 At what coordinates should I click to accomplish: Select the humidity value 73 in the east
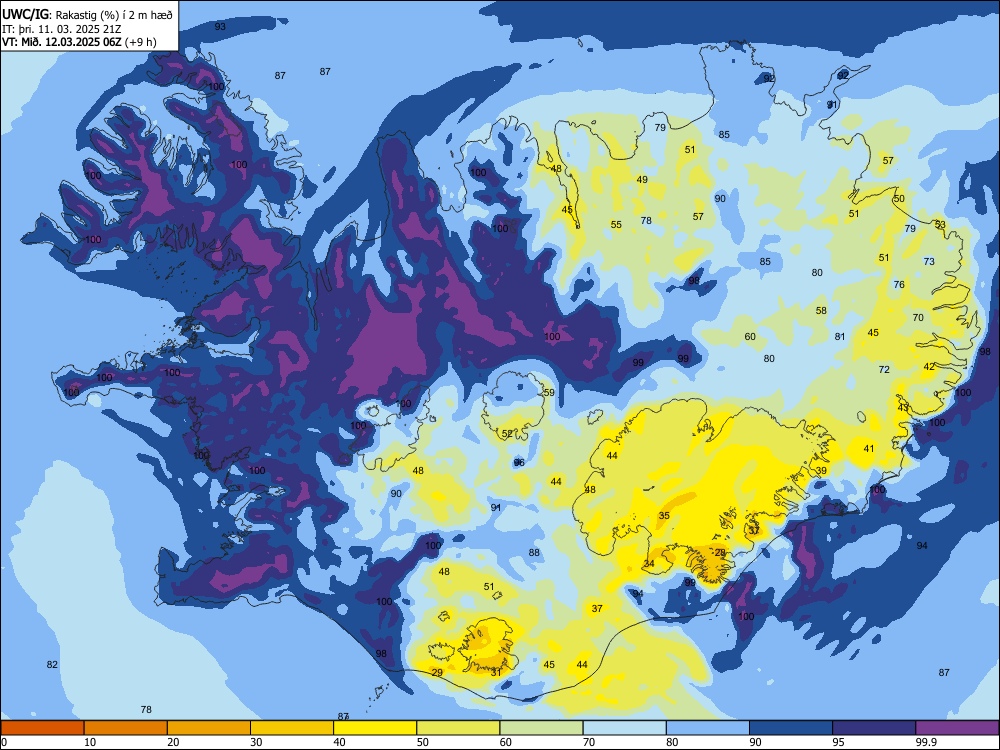(929, 261)
